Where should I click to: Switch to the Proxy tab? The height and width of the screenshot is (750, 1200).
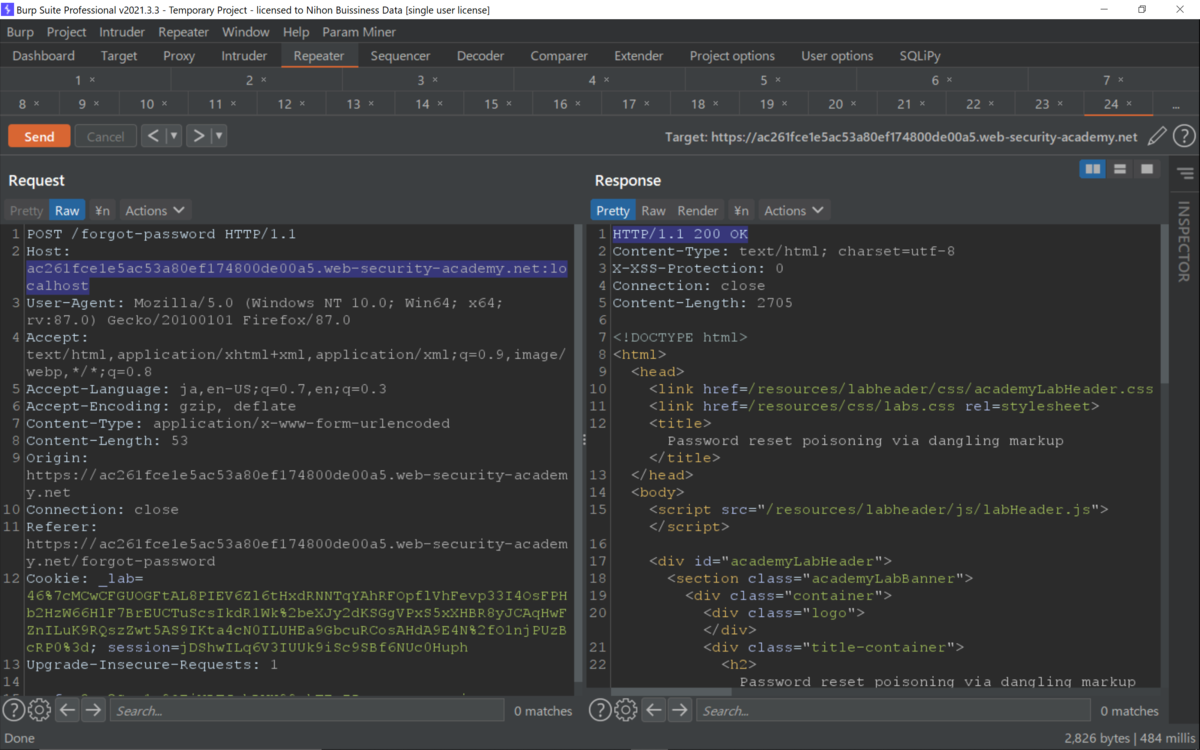(x=179, y=56)
